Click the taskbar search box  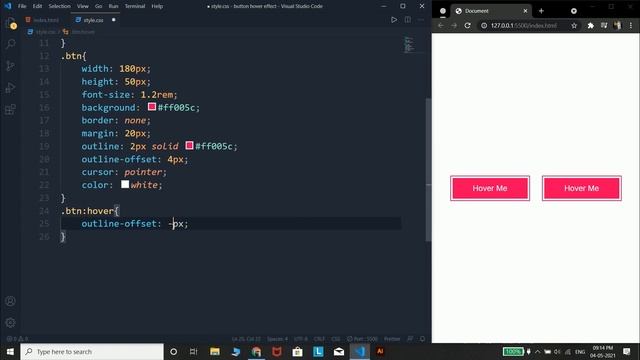coord(92,351)
